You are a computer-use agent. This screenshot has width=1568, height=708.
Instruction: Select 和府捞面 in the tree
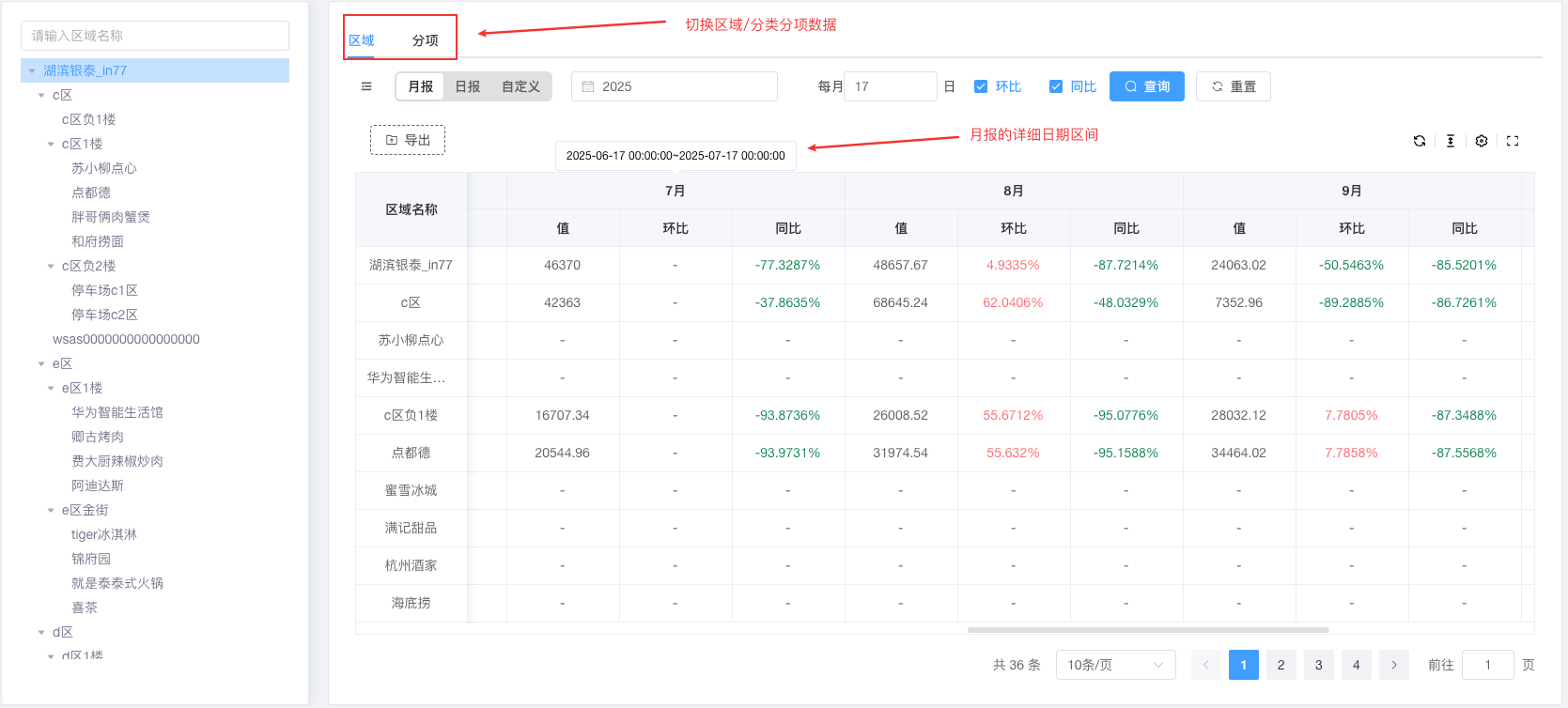(x=98, y=241)
